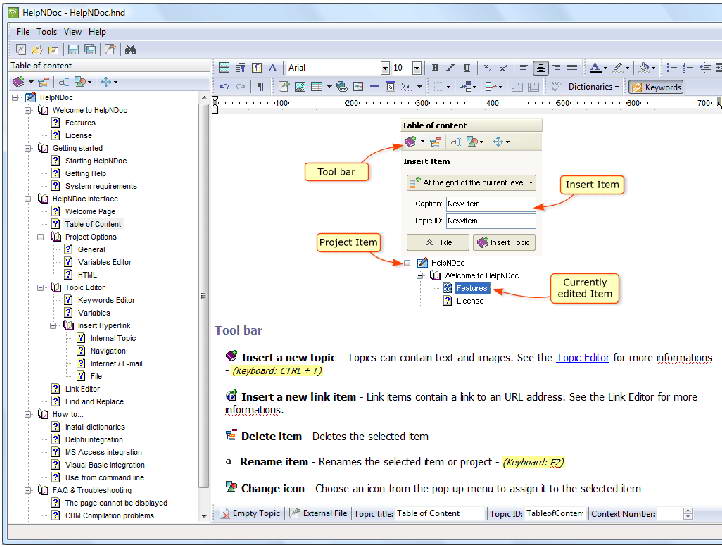722x547 pixels.
Task: Redo the last edit
Action: click(x=240, y=86)
